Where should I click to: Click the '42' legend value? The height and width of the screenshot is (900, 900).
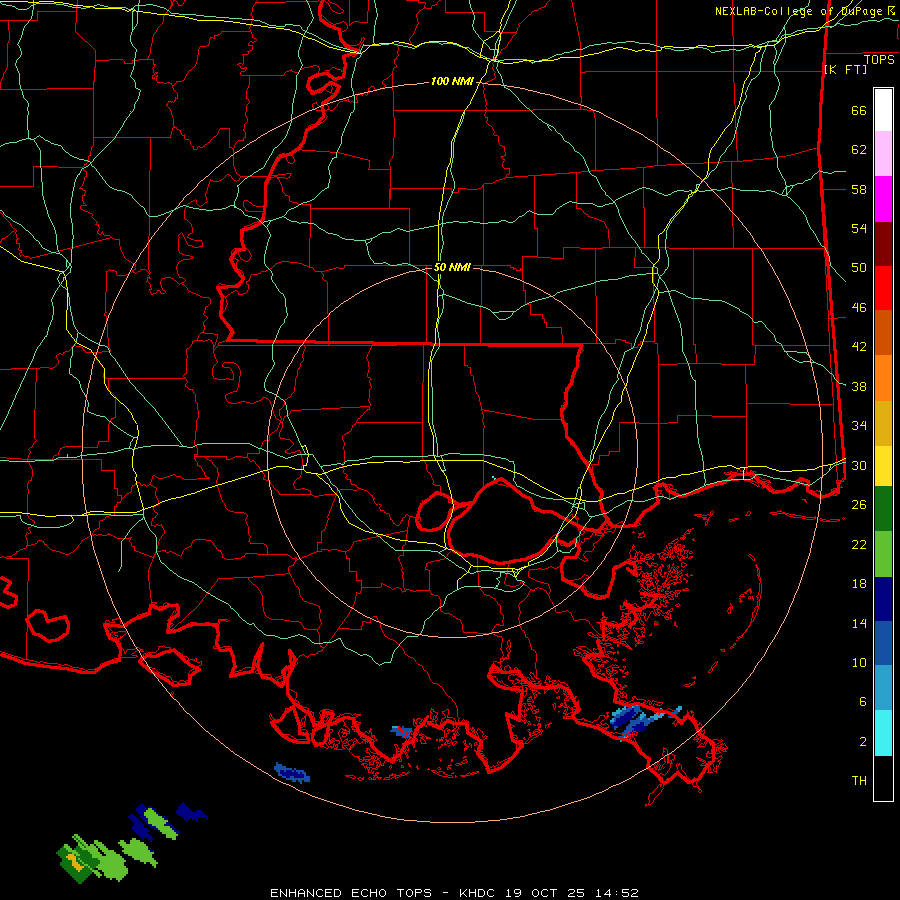(859, 347)
